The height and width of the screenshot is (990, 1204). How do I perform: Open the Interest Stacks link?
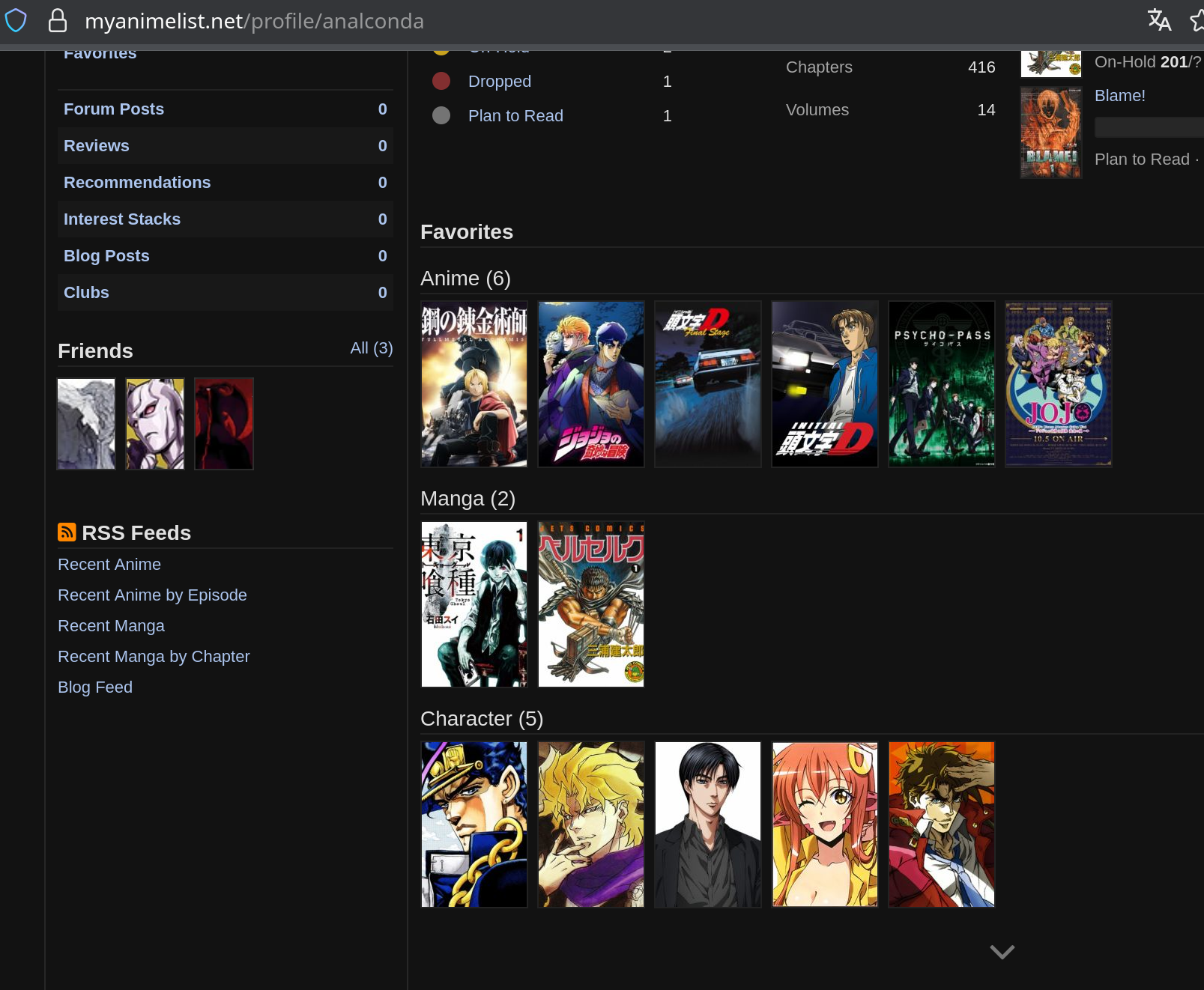[x=122, y=219]
